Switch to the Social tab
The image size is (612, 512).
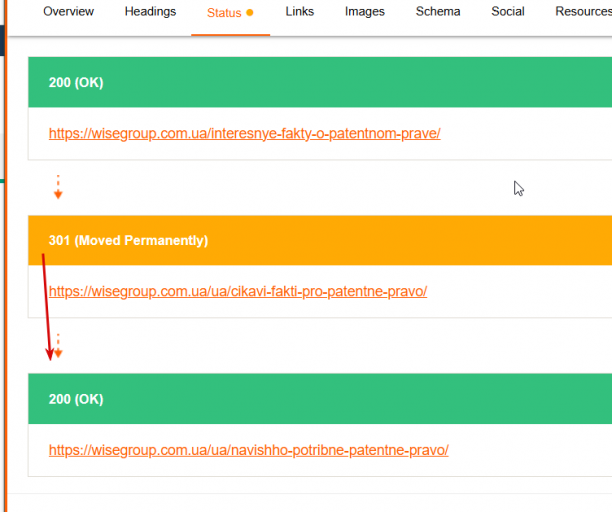point(508,12)
